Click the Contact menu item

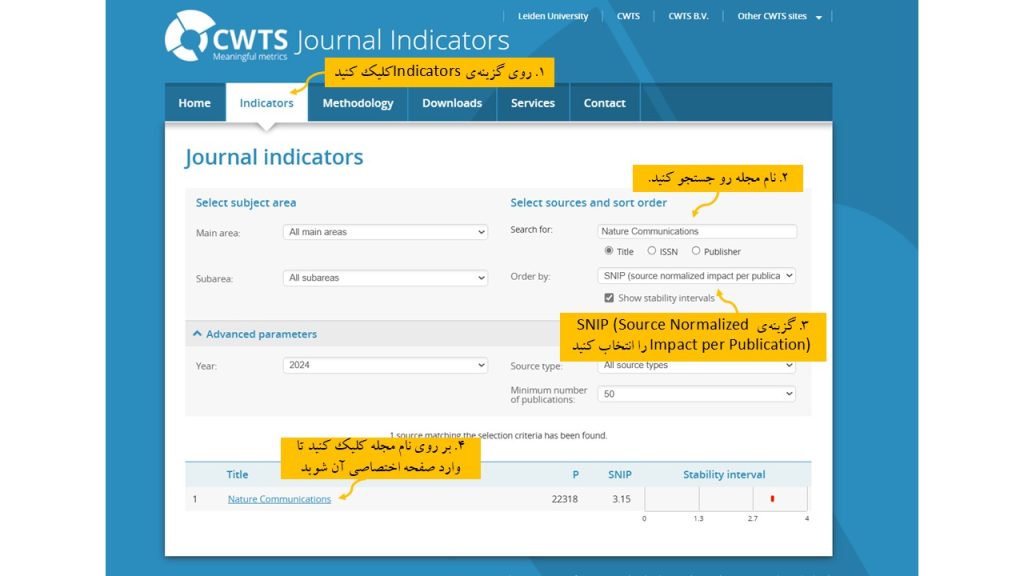click(604, 102)
